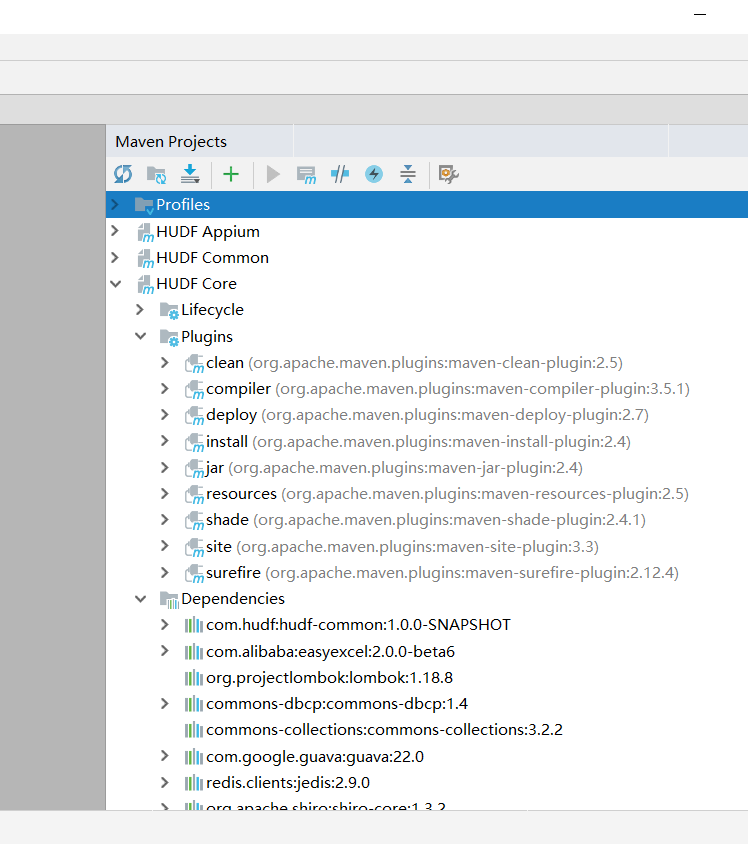Select the Maven Projects panel tab
Viewport: 748px width, 847px height.
point(171,142)
